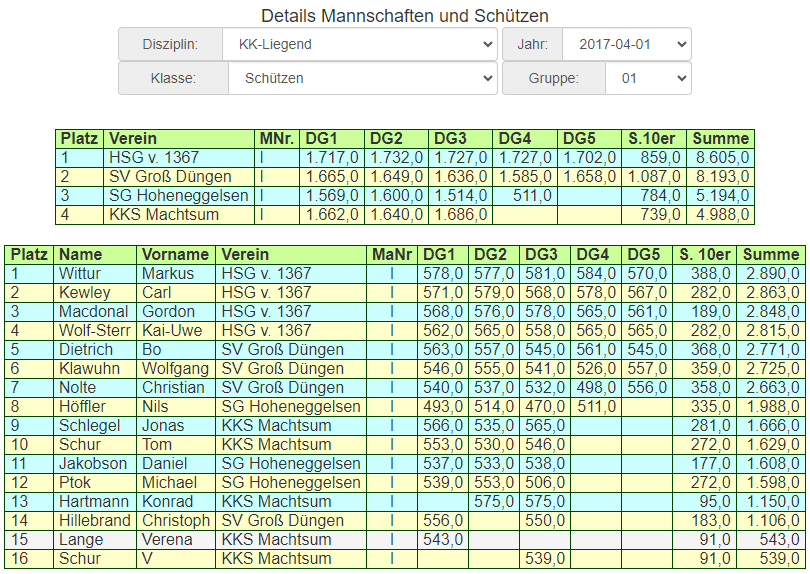Select the shooter name Kewley
Screen dimensions: 810x574
[x=83, y=293]
